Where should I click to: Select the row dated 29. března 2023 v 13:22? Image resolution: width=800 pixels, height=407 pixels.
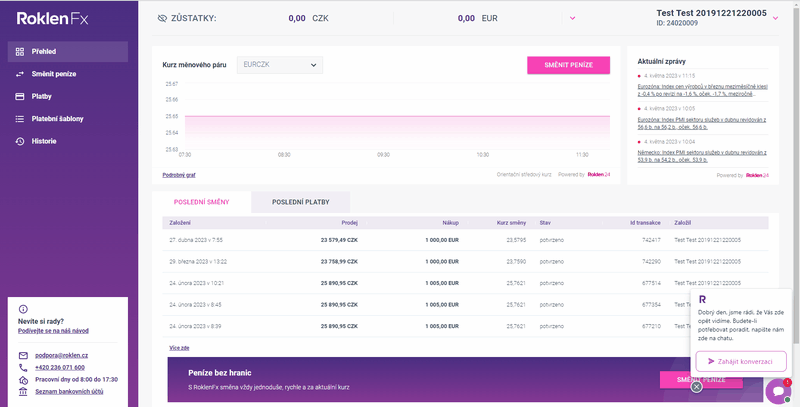pyautogui.click(x=465, y=262)
